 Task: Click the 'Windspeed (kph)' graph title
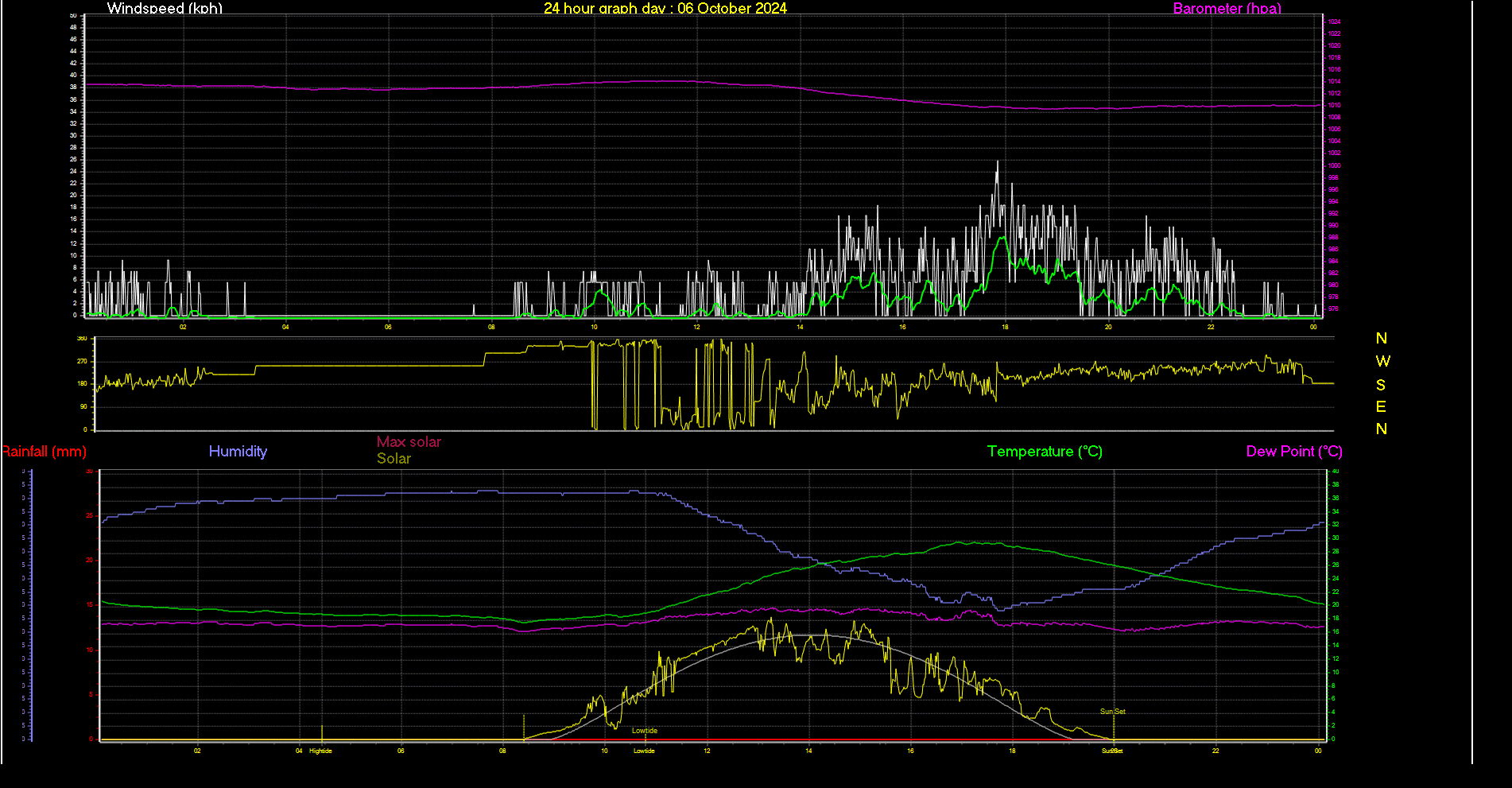click(x=165, y=9)
